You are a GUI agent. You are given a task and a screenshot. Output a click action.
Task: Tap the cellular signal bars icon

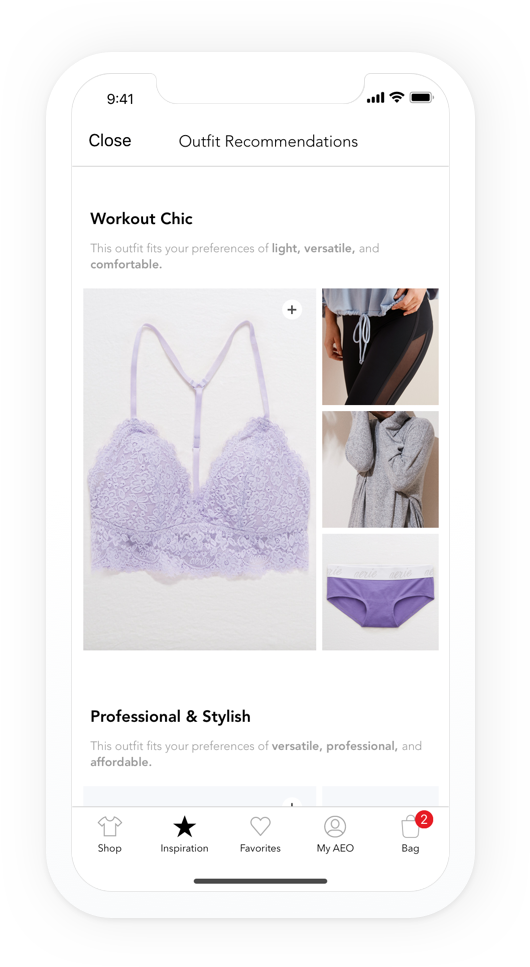[376, 97]
